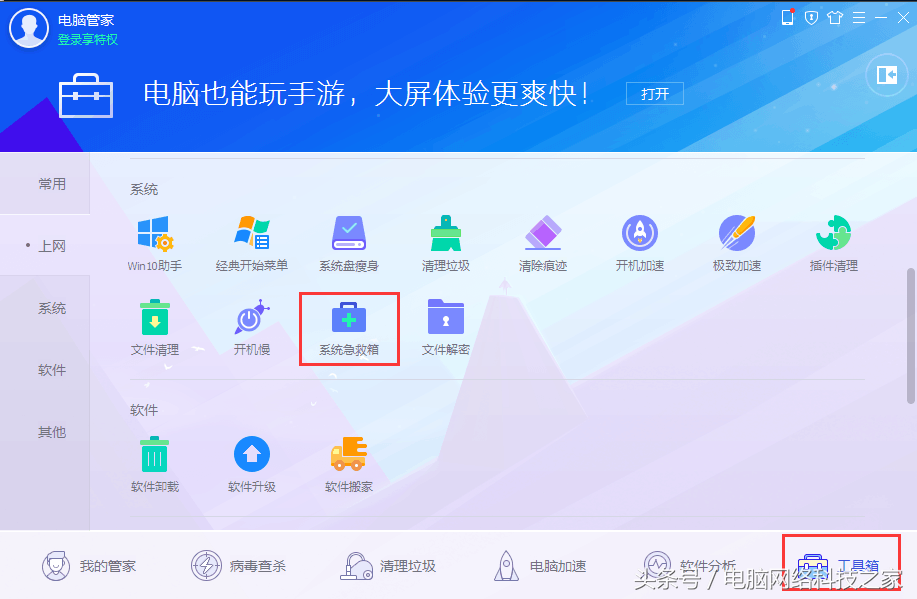Click the vertical scrollbar thumb

[x=911, y=336]
